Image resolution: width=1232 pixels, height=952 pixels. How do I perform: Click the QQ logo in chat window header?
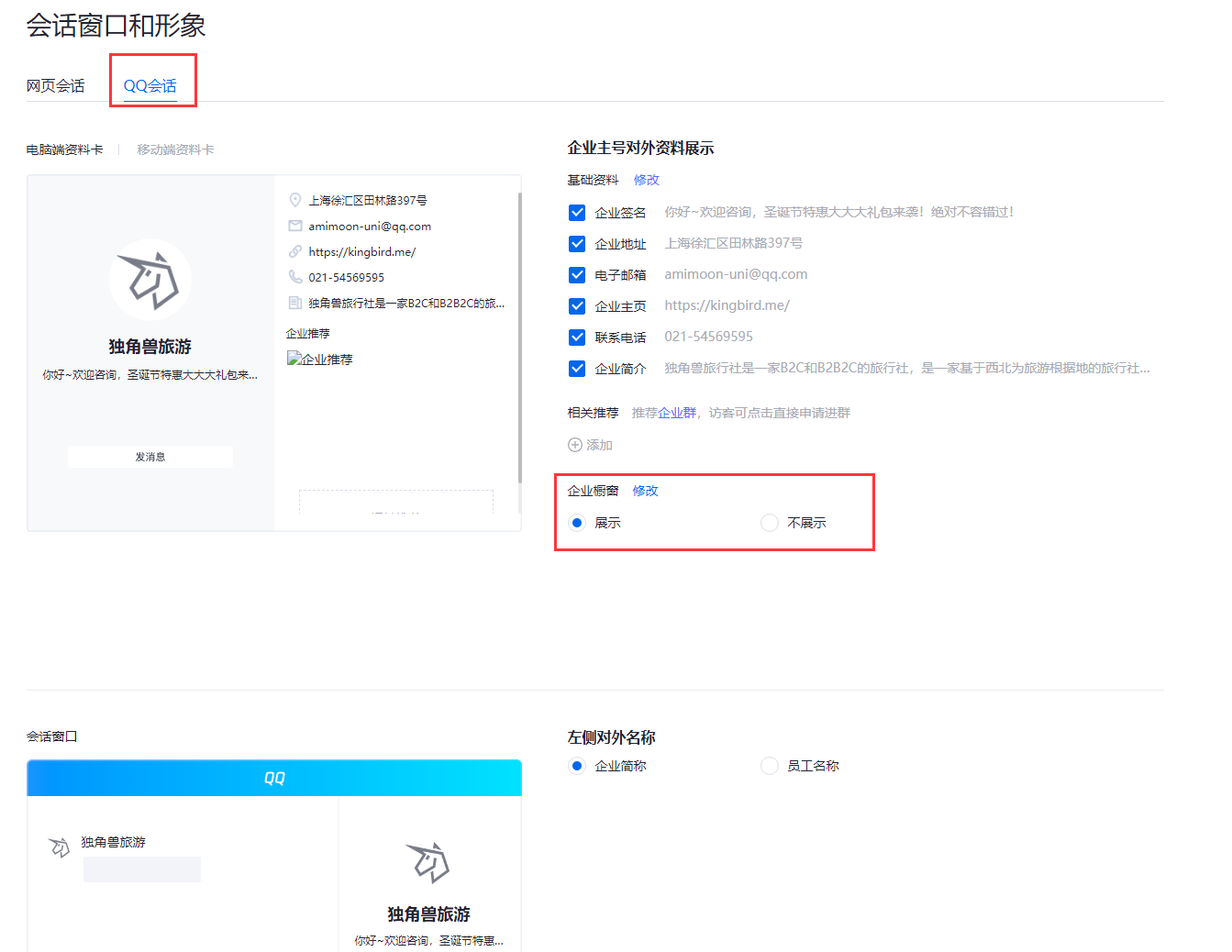click(274, 778)
